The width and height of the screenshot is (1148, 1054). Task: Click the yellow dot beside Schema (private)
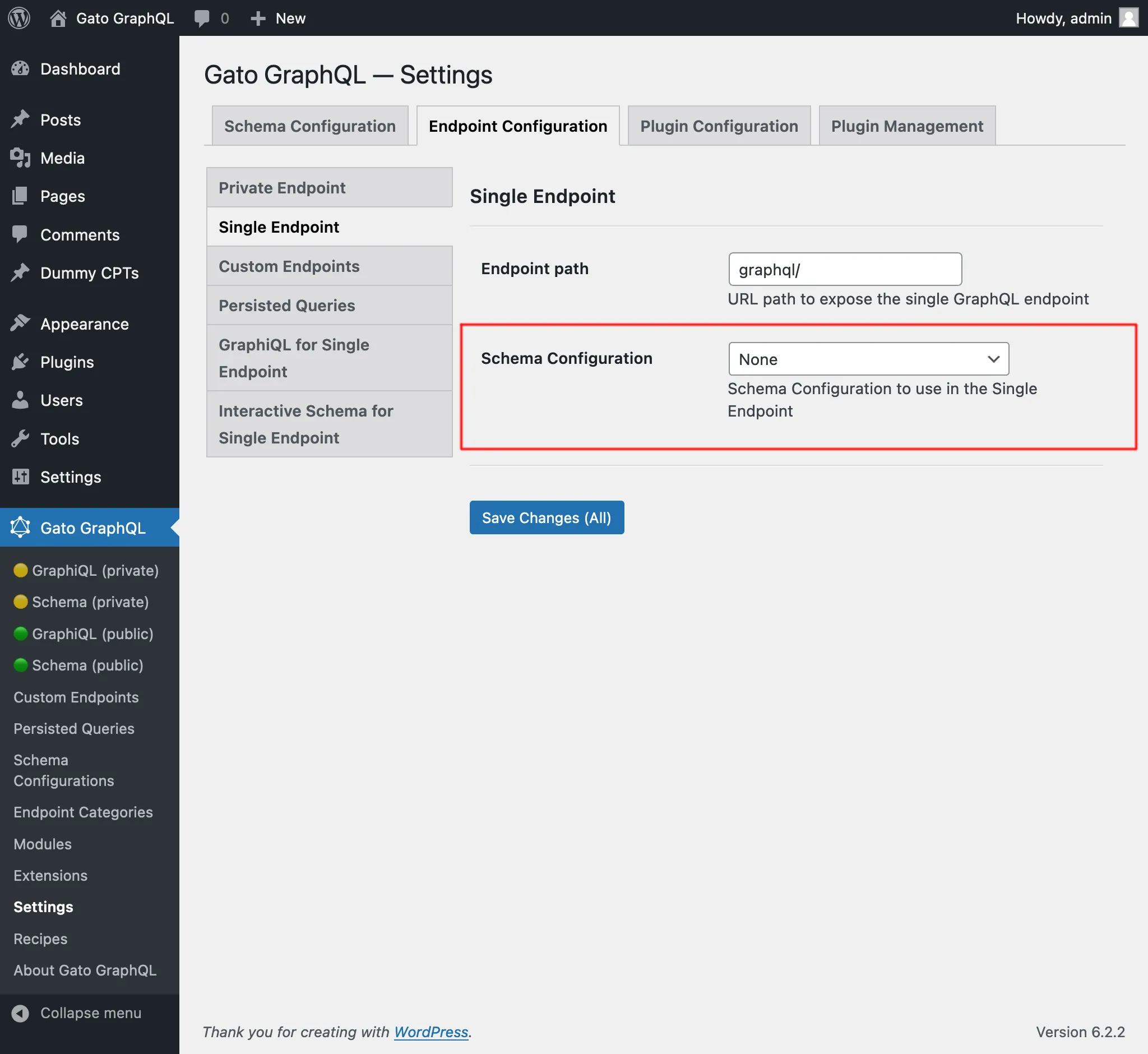pyautogui.click(x=21, y=602)
